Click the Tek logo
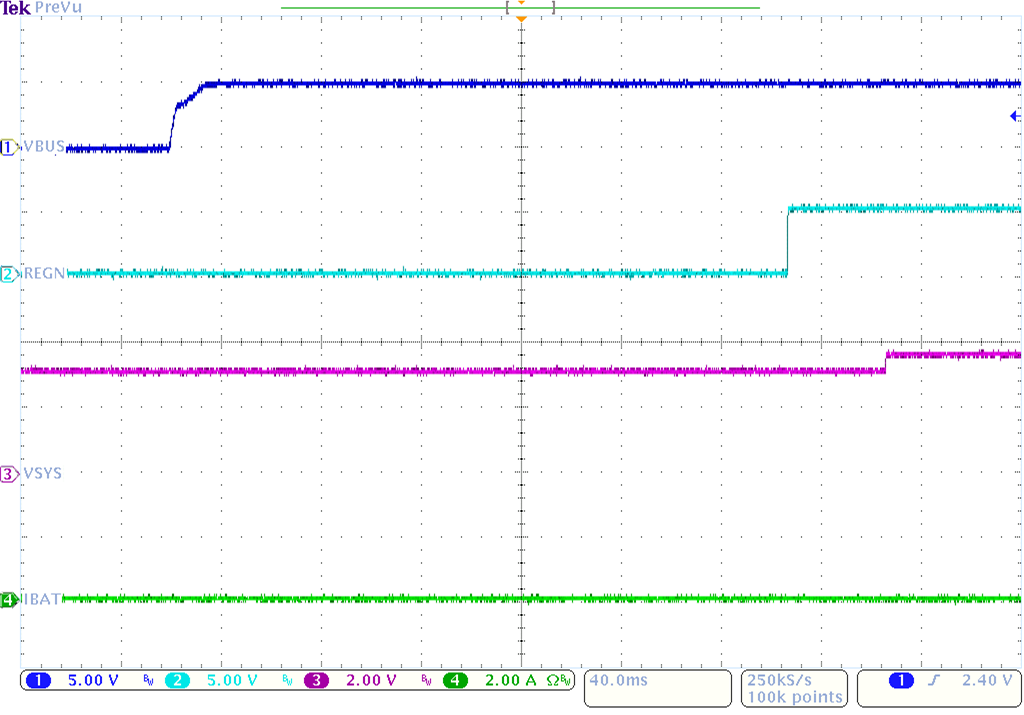Screen dimensions: 1024x715 [x=14, y=7]
